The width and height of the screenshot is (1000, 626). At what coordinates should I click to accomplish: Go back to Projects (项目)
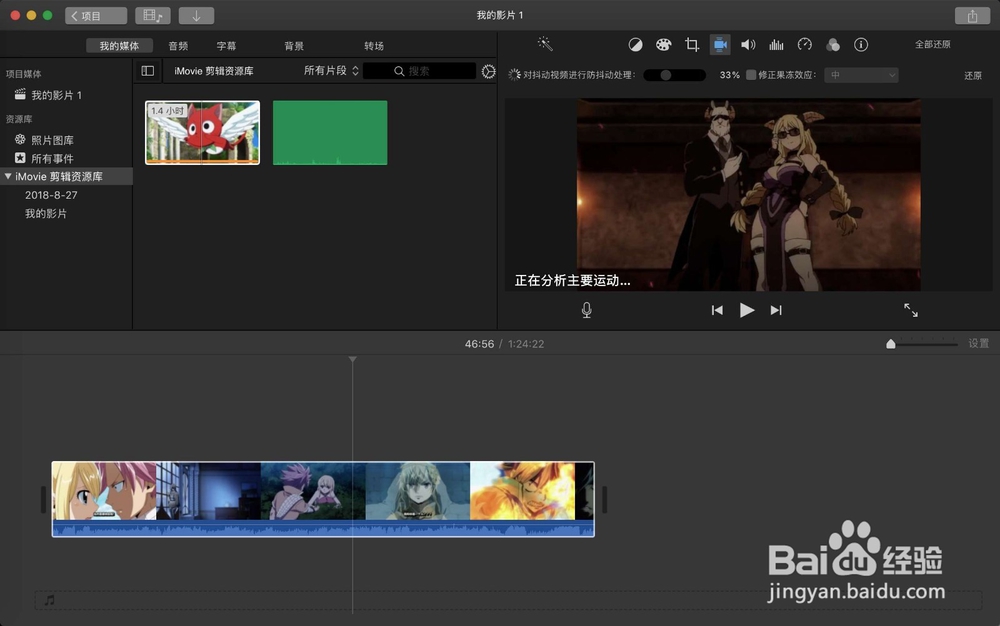96,15
